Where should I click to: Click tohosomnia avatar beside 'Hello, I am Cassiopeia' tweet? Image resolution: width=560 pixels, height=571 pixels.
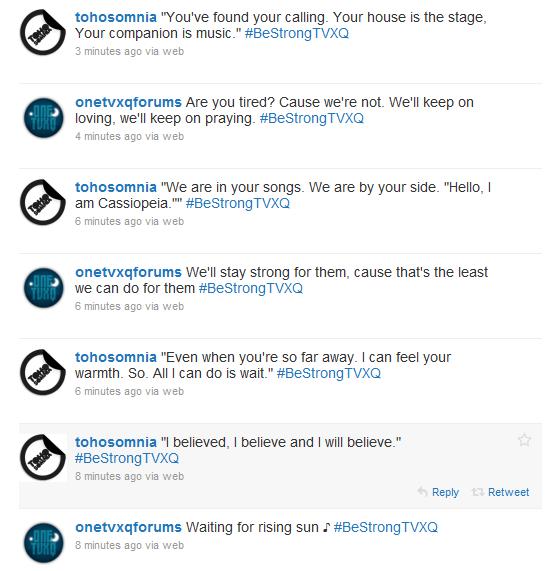43,202
